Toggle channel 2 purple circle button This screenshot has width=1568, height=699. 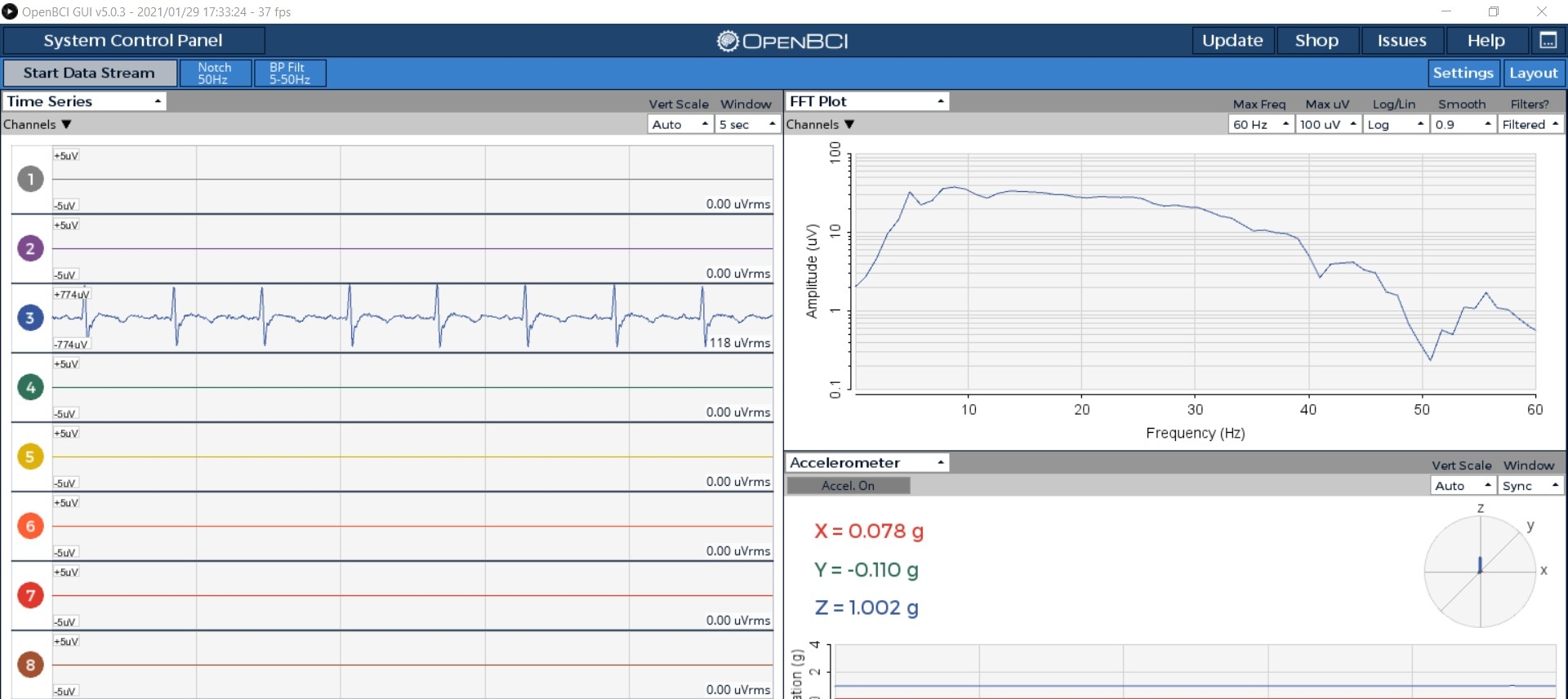pos(30,248)
